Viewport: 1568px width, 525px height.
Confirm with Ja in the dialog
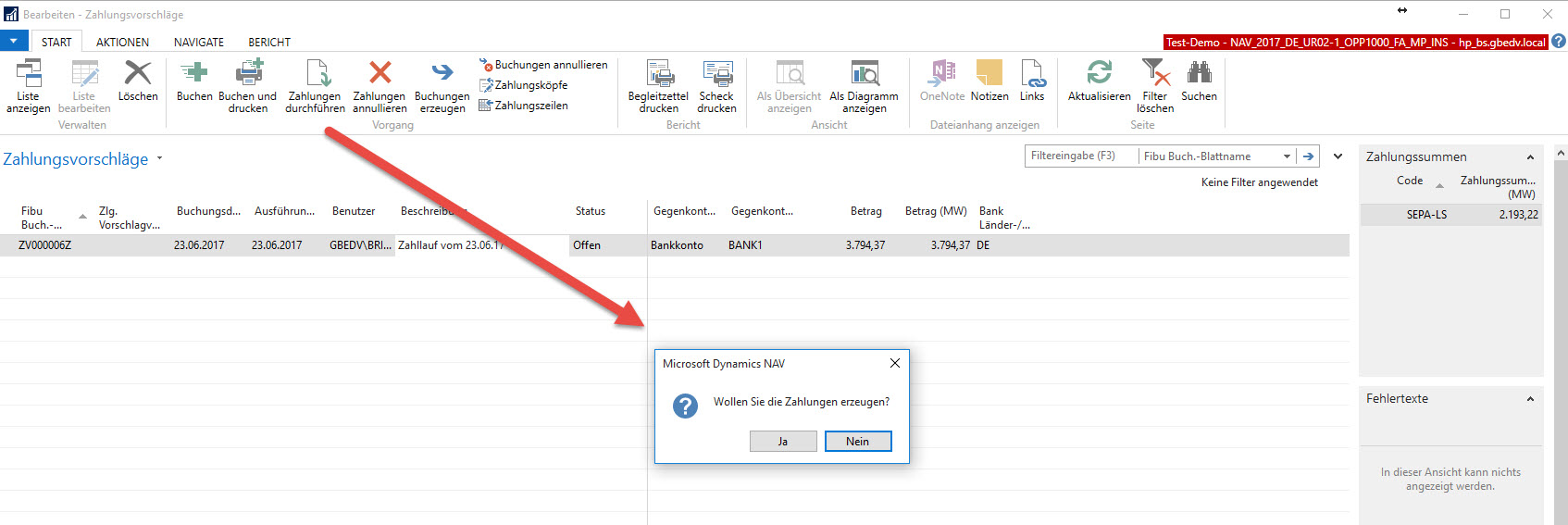click(783, 442)
